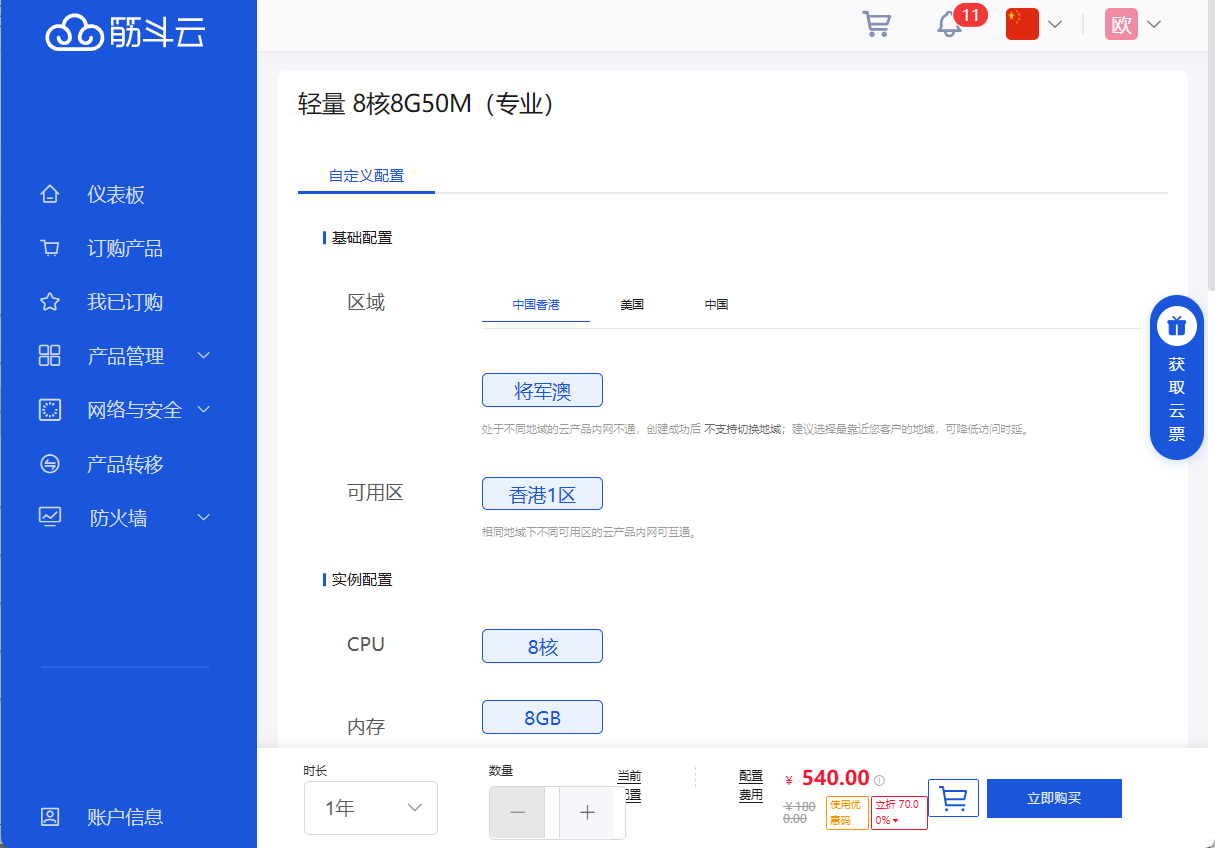Viewport: 1215px width, 848px height.
Task: Select the 将军澳 data center option
Action: (542, 390)
